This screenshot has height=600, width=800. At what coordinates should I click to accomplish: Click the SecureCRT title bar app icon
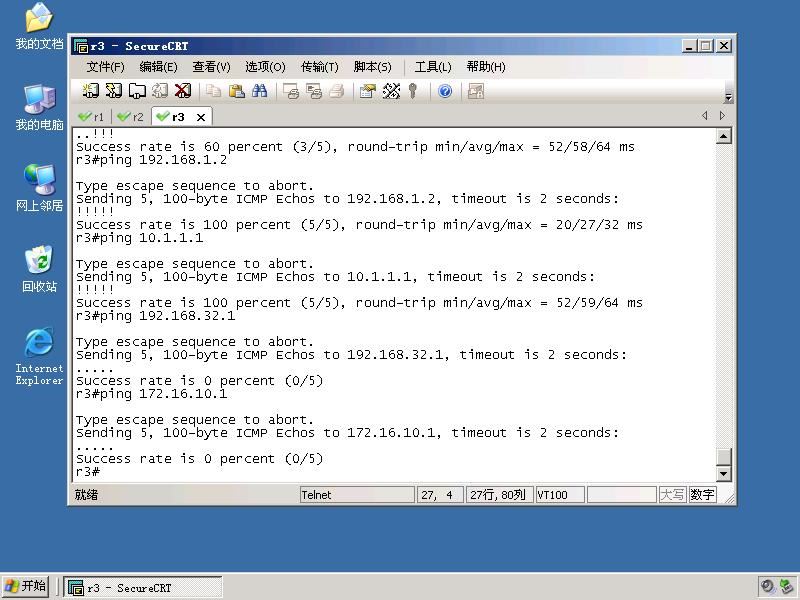pyautogui.click(x=81, y=46)
